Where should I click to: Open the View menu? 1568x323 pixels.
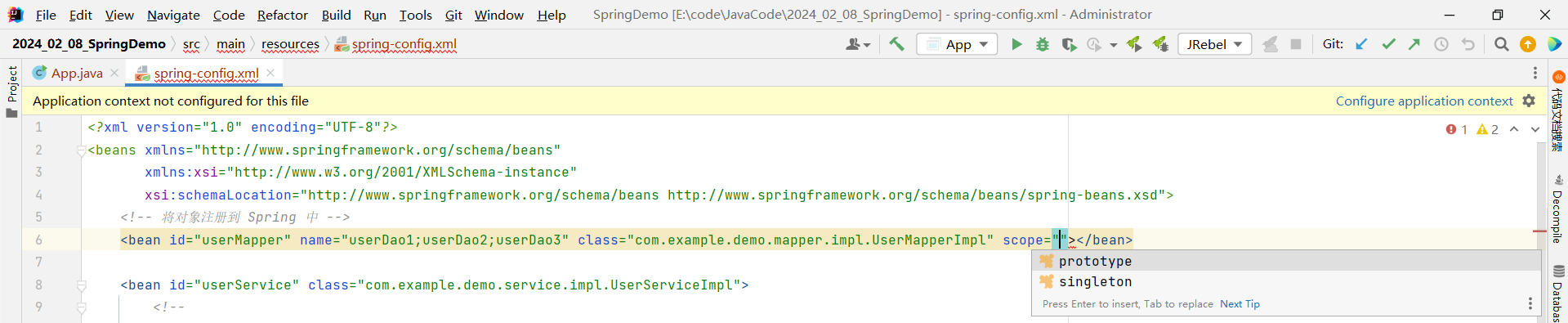(x=119, y=15)
